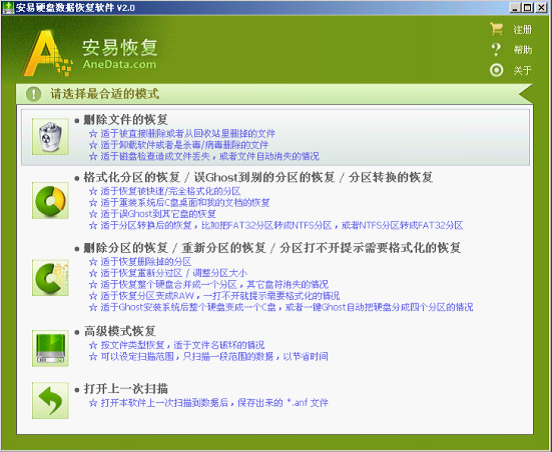Click the trash can icon for deleted file recovery
This screenshot has height=452, width=552.
pyautogui.click(x=50, y=137)
